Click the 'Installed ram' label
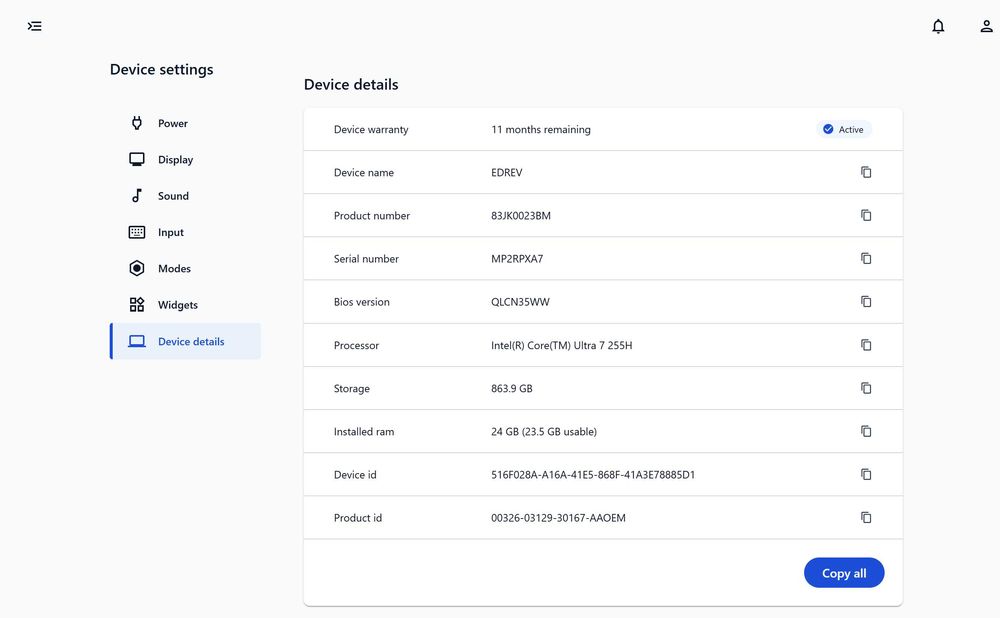The height and width of the screenshot is (618, 1000). tap(364, 432)
